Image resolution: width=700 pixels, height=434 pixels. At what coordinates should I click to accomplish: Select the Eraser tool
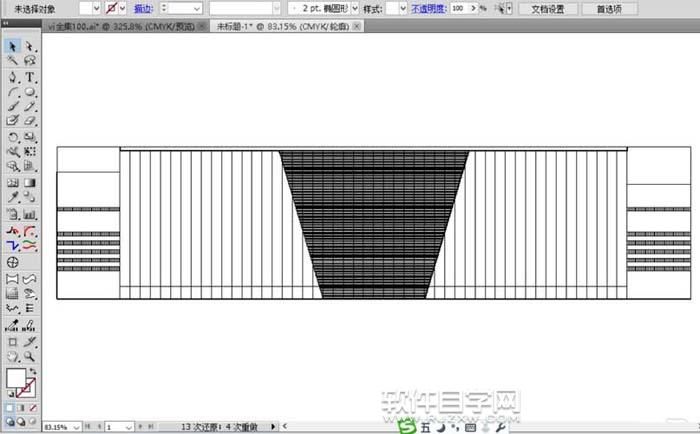(x=30, y=120)
